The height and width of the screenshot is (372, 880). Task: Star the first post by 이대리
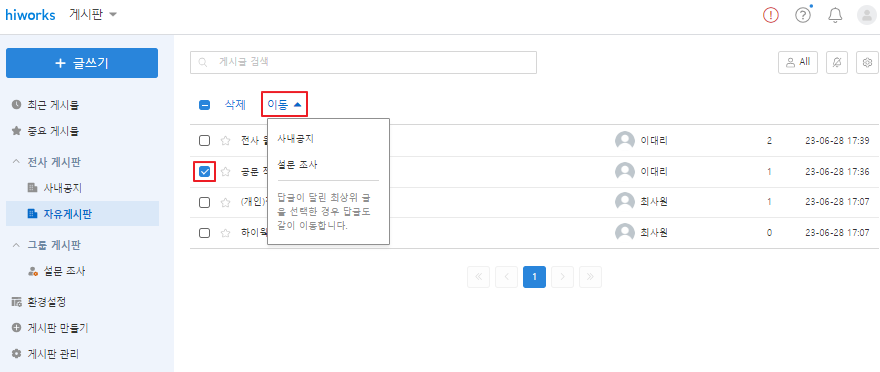click(226, 141)
